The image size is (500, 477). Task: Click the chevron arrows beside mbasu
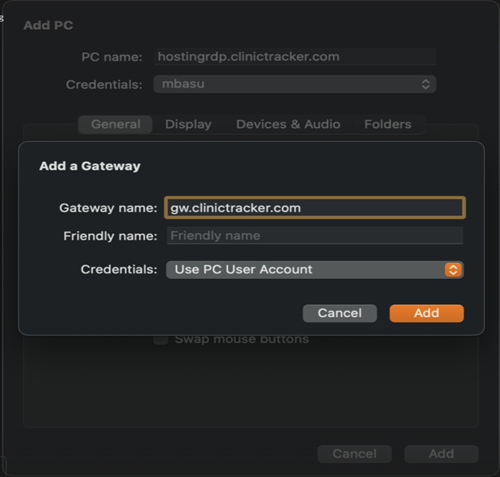[x=425, y=84]
